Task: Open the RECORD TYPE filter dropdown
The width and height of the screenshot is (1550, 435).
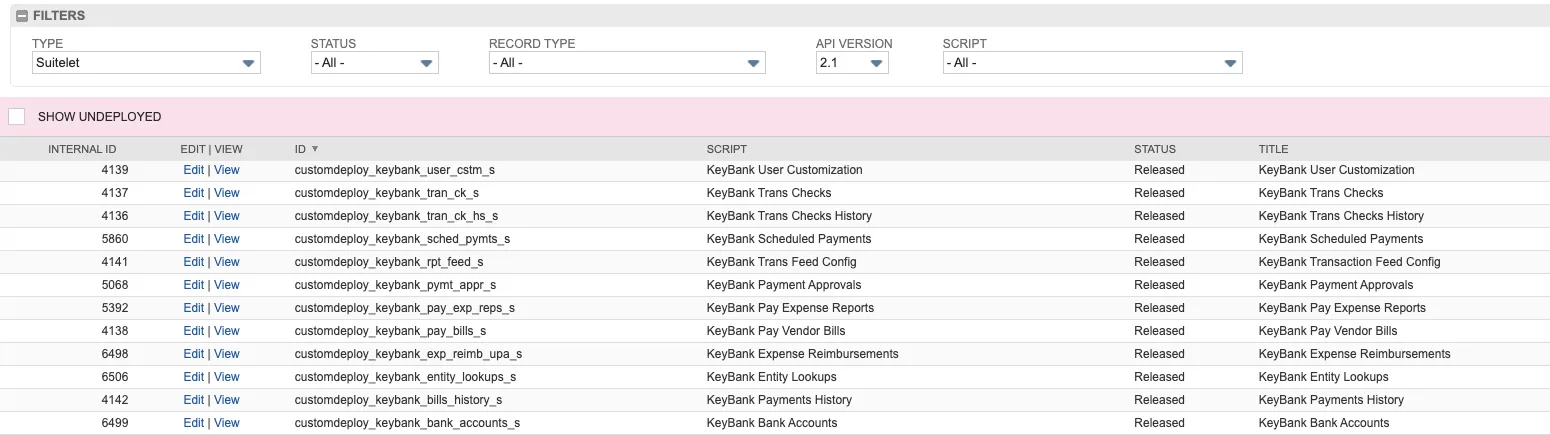Action: 627,63
